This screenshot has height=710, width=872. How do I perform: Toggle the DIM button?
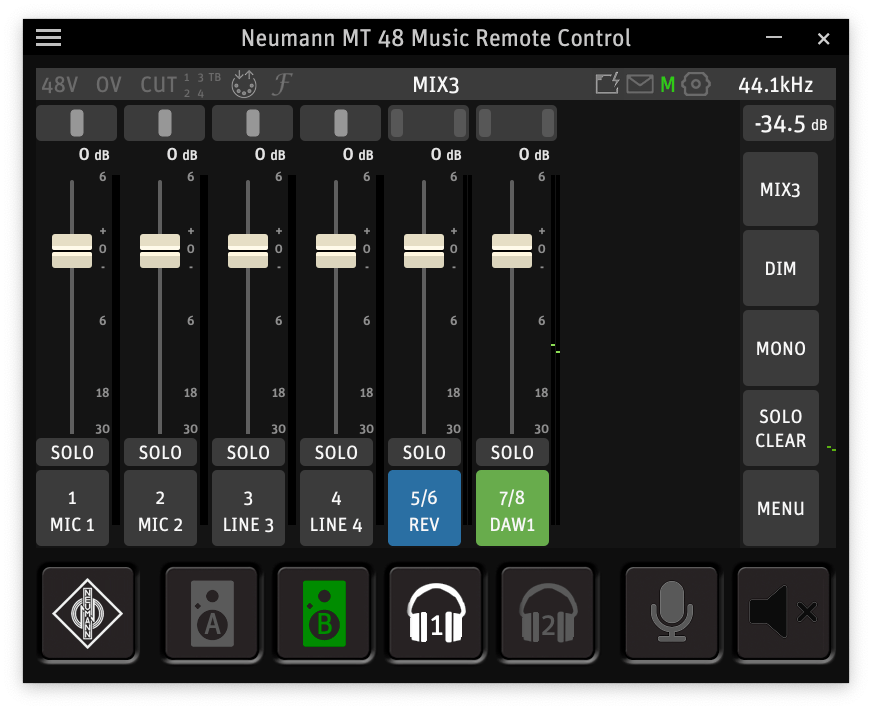click(780, 269)
